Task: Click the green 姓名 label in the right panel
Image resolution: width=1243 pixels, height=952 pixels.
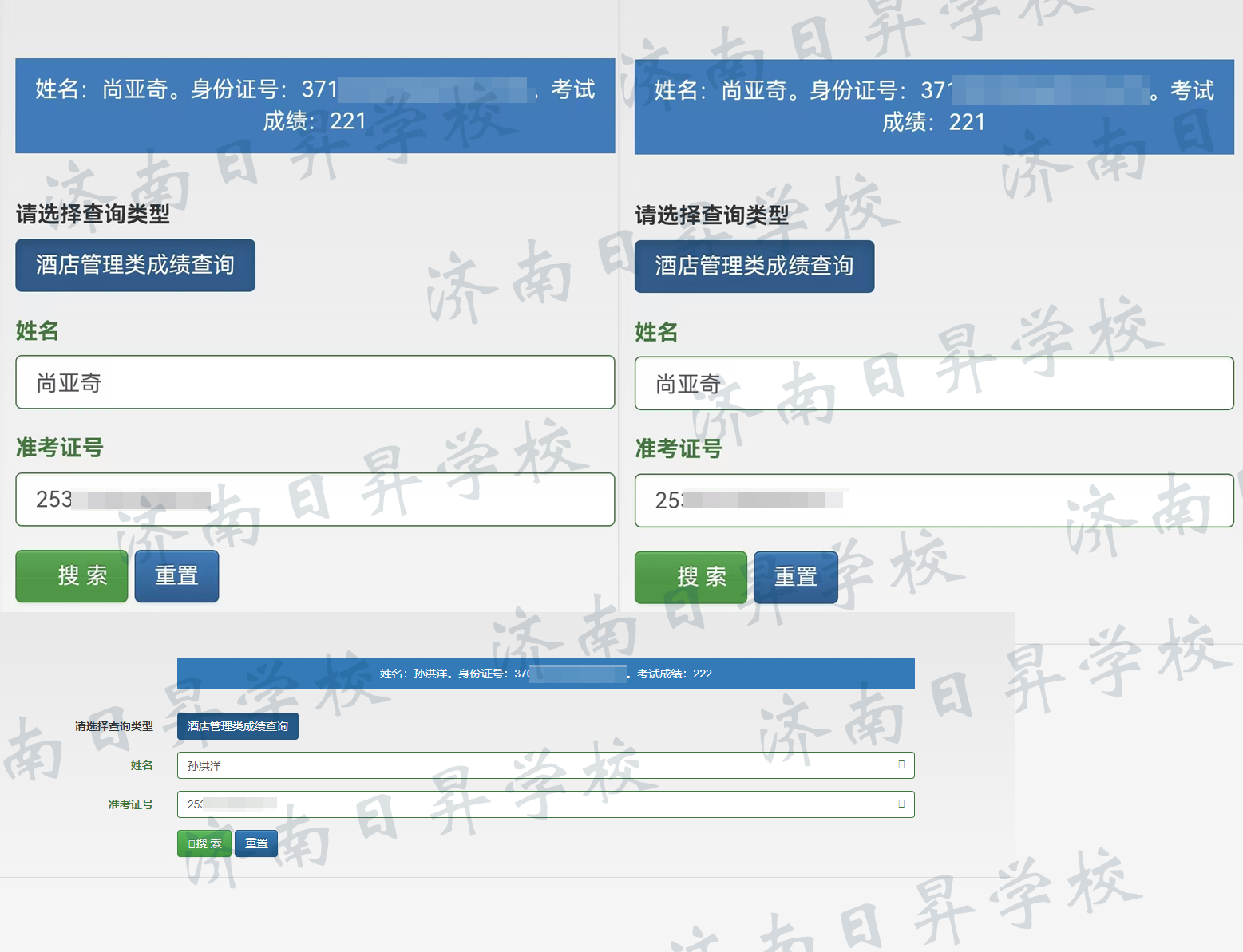Action: point(656,332)
